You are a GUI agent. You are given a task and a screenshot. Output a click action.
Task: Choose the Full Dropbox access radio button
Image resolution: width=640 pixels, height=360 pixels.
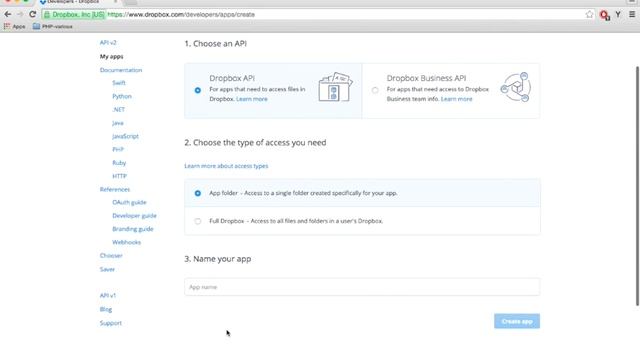[198, 221]
